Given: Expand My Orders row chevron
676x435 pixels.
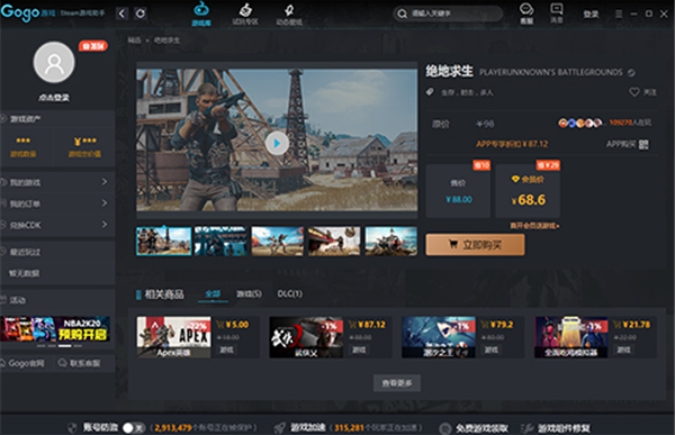Looking at the screenshot, I should 104,203.
